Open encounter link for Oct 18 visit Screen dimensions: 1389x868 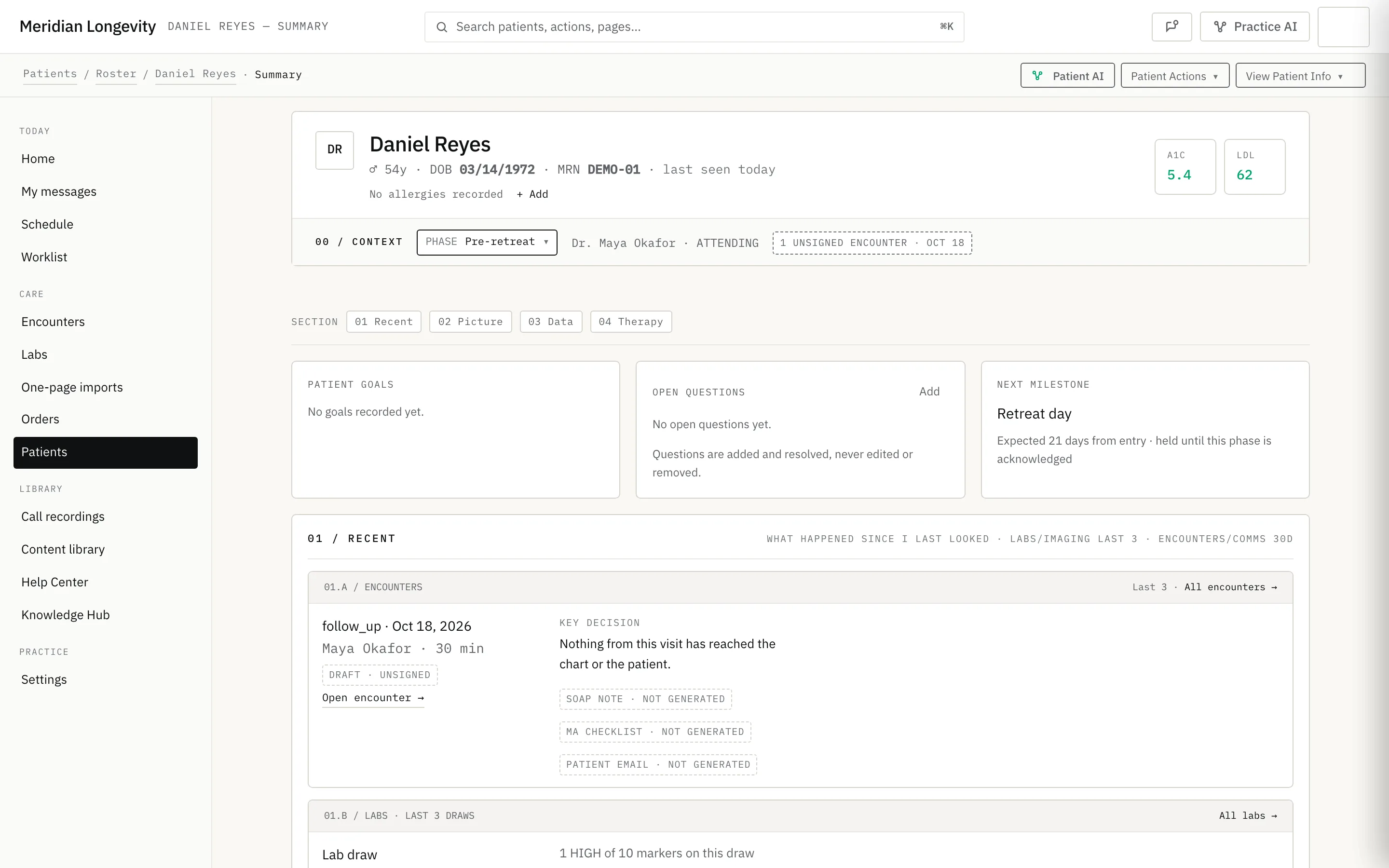[x=373, y=698]
